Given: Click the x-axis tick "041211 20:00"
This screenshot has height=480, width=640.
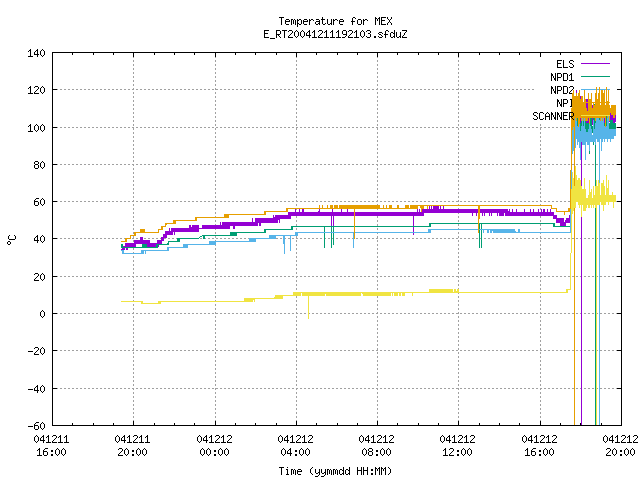Looking at the screenshot, I should [133, 446].
